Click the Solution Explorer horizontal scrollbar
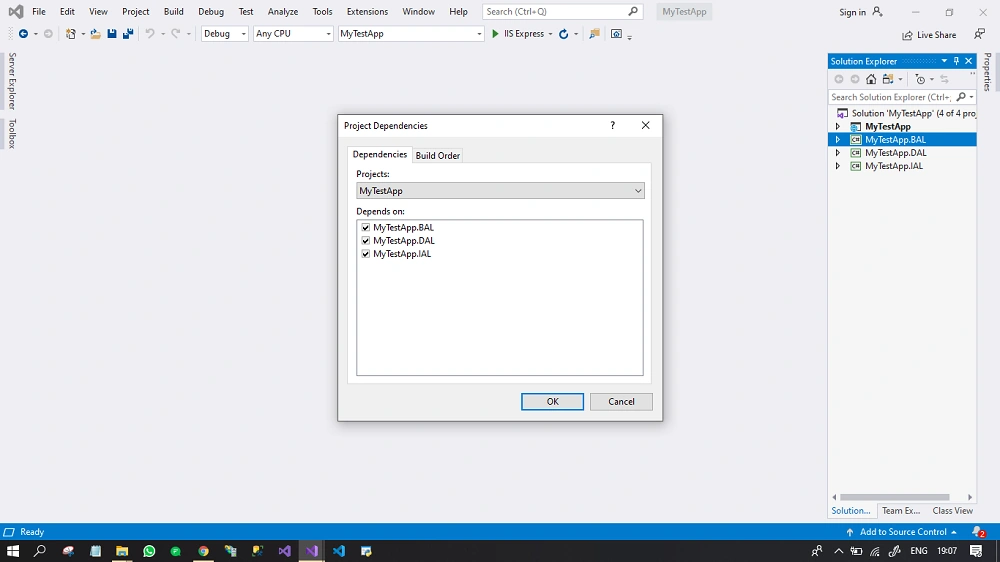 tap(894, 497)
